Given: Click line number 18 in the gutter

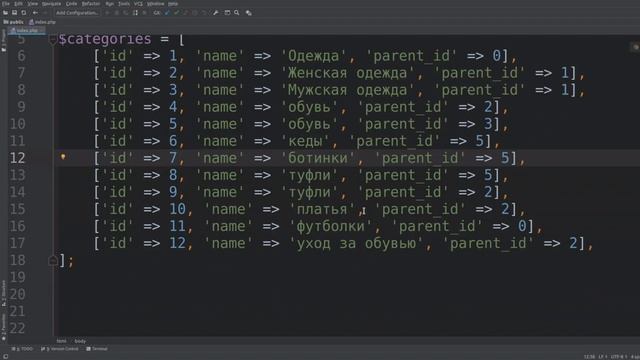Looking at the screenshot, I should tap(18, 260).
